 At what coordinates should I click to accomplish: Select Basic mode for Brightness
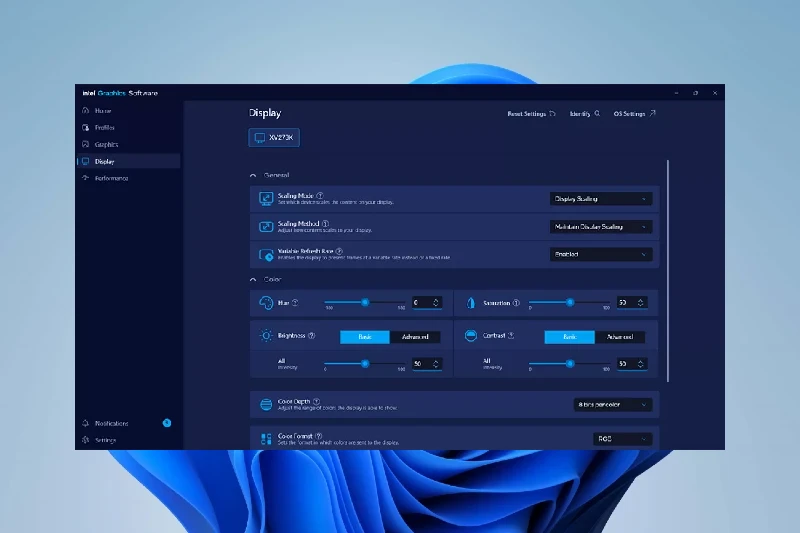pyautogui.click(x=365, y=337)
